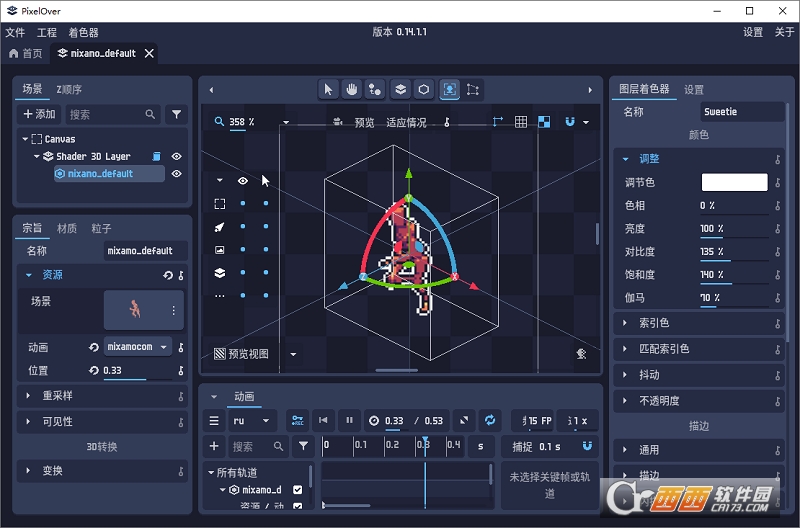800x528 pixels.
Task: Collapse the 调整 section
Action: coord(625,159)
